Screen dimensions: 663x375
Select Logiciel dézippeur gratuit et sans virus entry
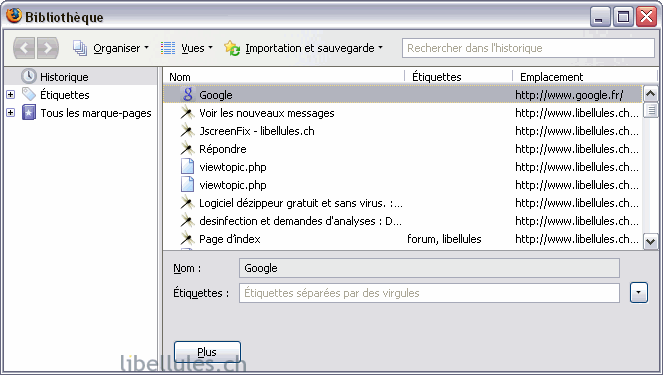coord(403,203)
